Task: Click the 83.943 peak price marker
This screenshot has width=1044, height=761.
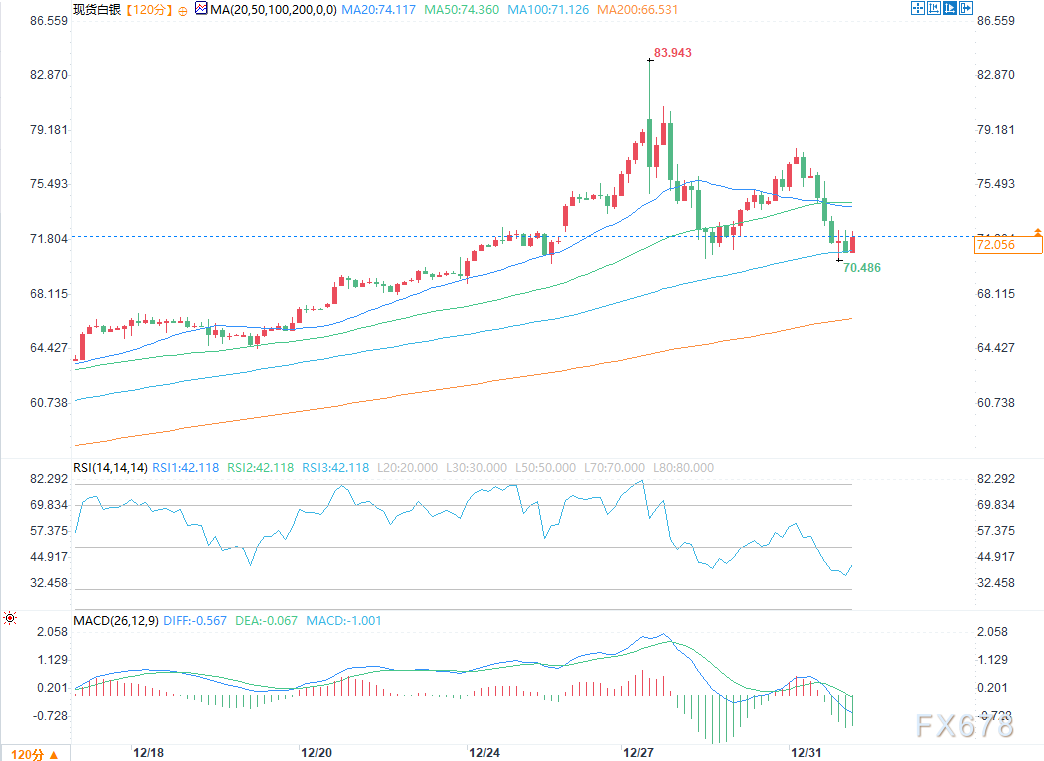Action: pos(672,52)
